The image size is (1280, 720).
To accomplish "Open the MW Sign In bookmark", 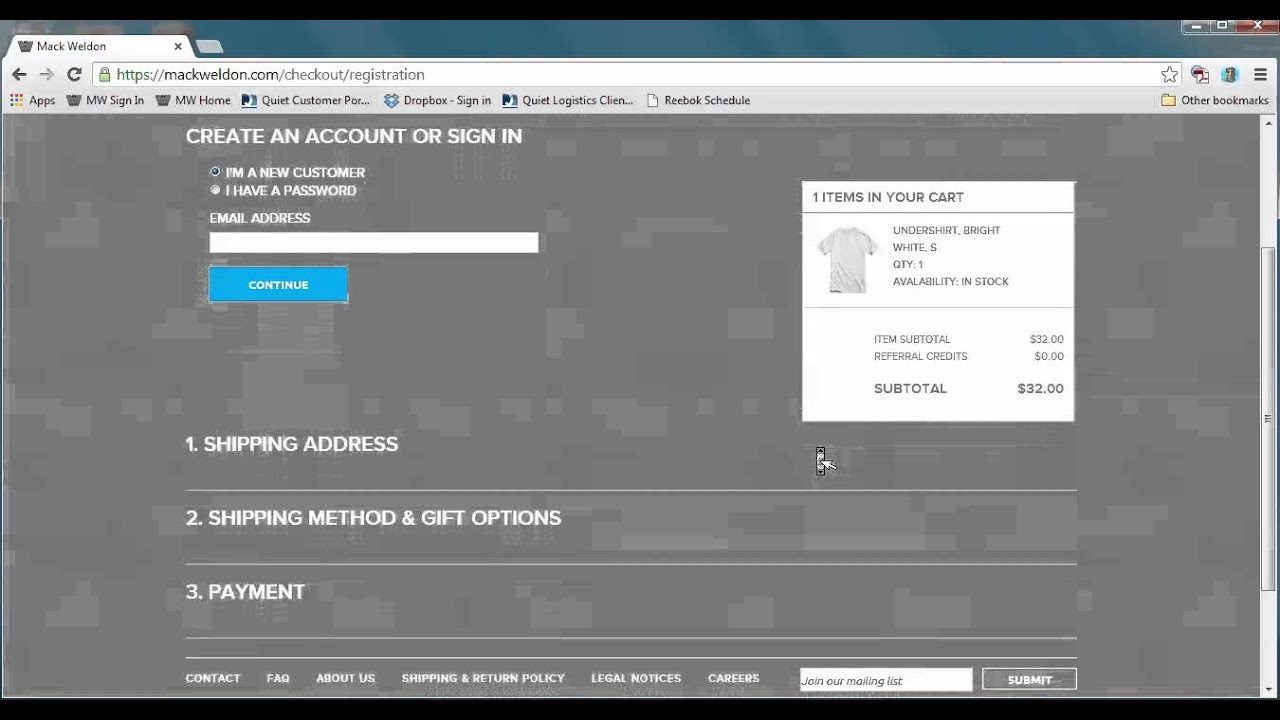I will point(105,100).
